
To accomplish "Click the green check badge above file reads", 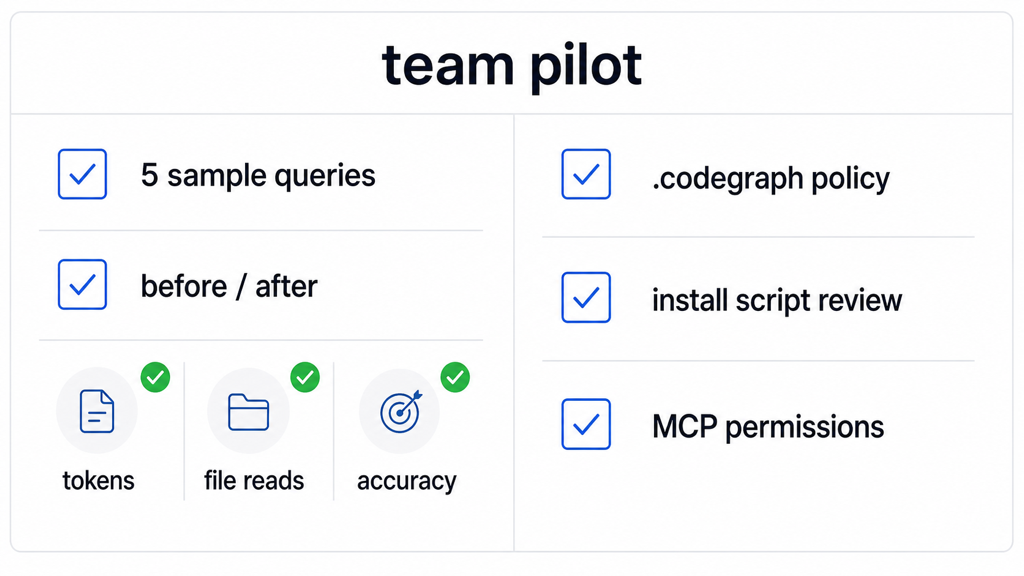I will [305, 377].
